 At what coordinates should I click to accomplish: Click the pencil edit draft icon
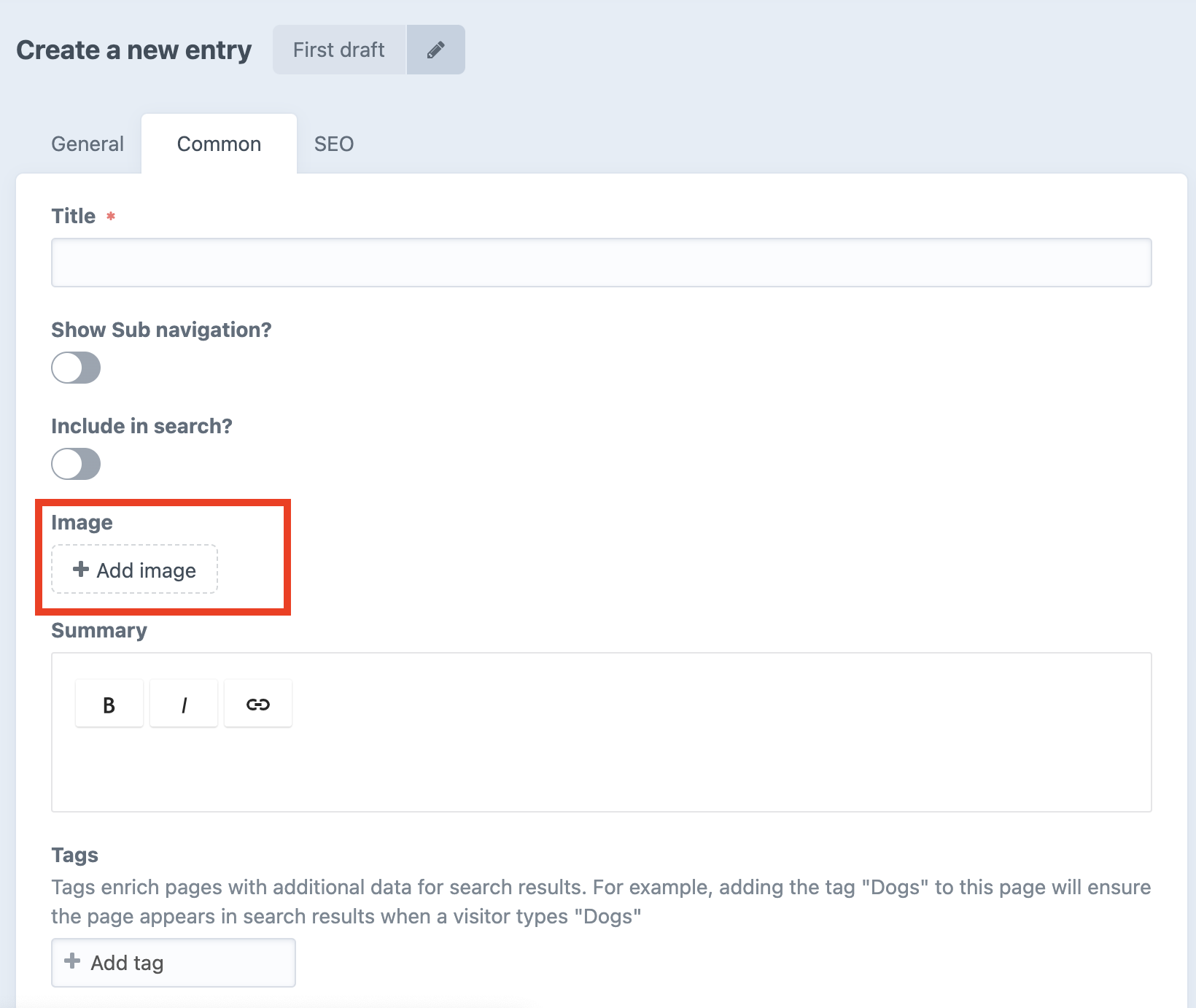436,50
